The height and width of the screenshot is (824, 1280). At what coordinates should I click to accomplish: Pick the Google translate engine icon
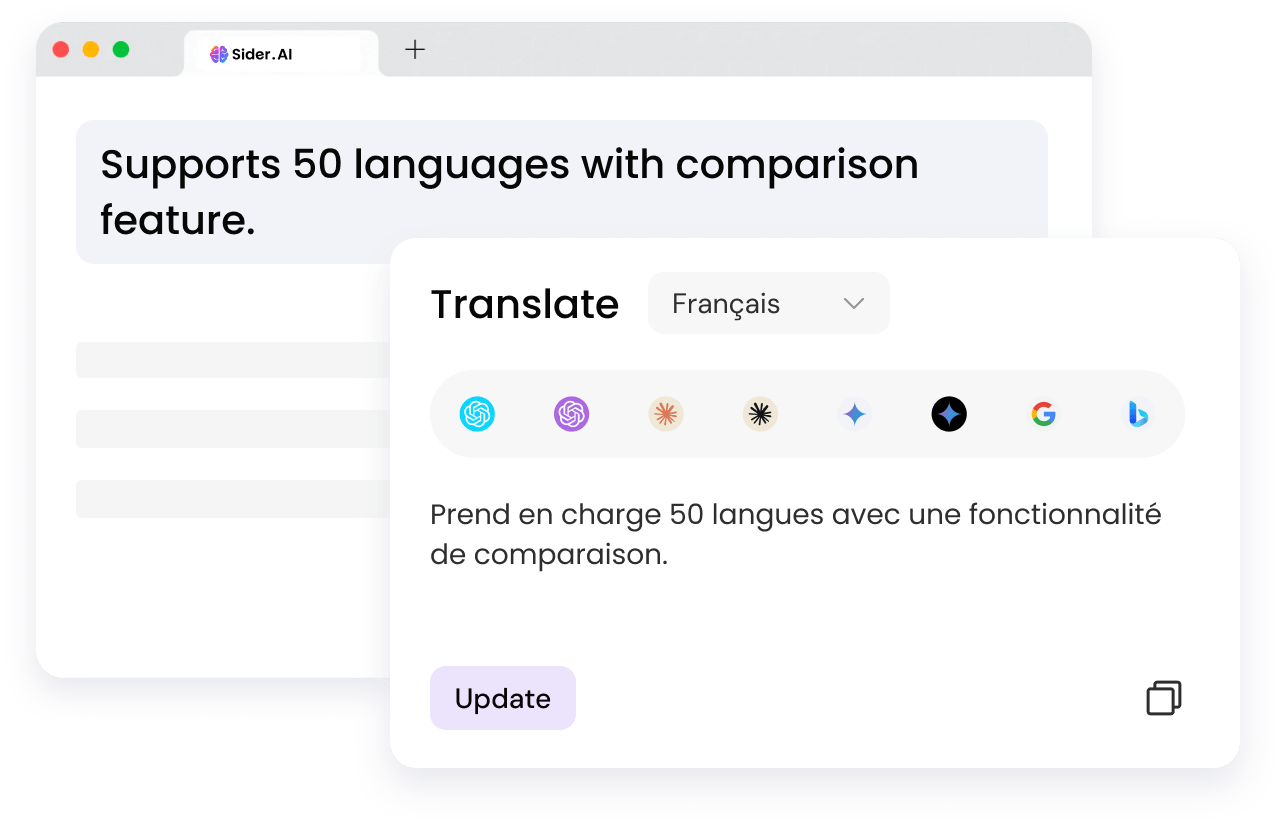click(x=1044, y=414)
